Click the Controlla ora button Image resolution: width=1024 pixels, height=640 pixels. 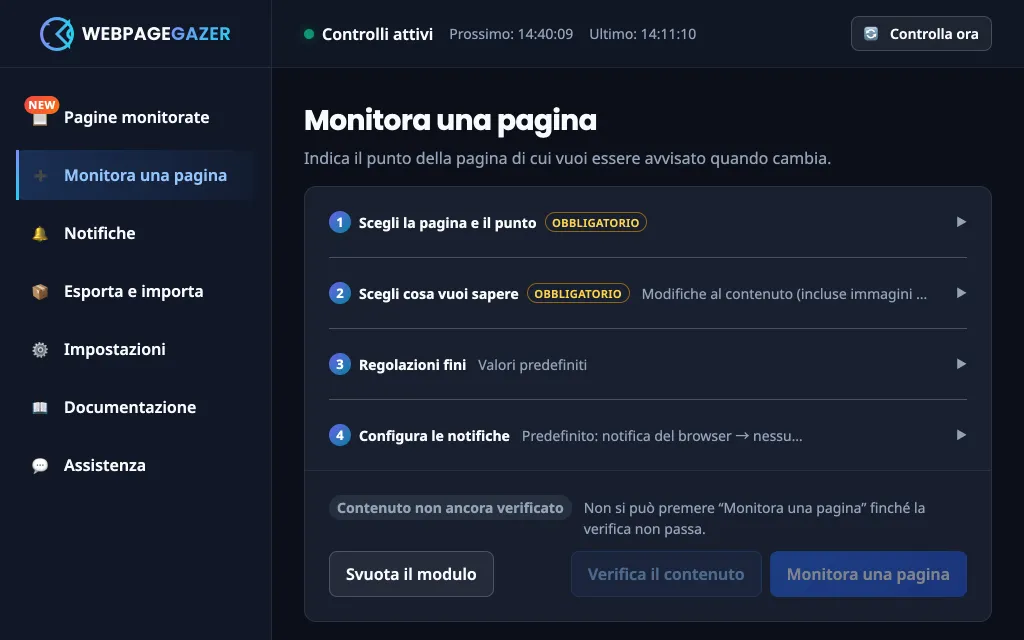(921, 34)
